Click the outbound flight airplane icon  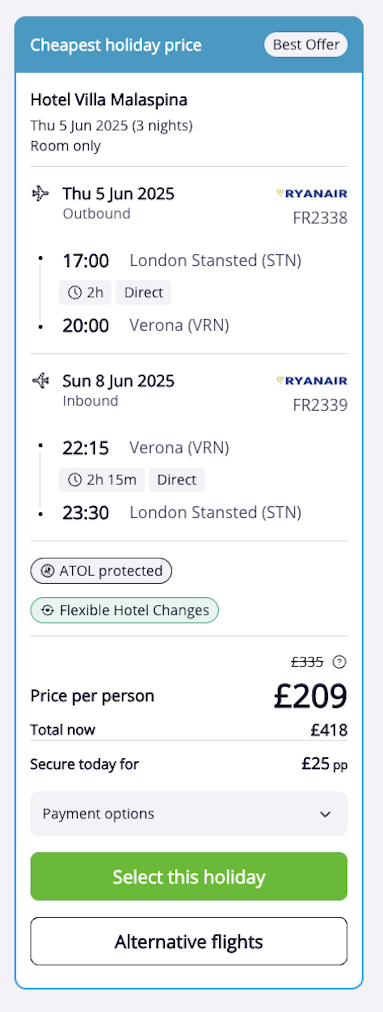(x=41, y=194)
